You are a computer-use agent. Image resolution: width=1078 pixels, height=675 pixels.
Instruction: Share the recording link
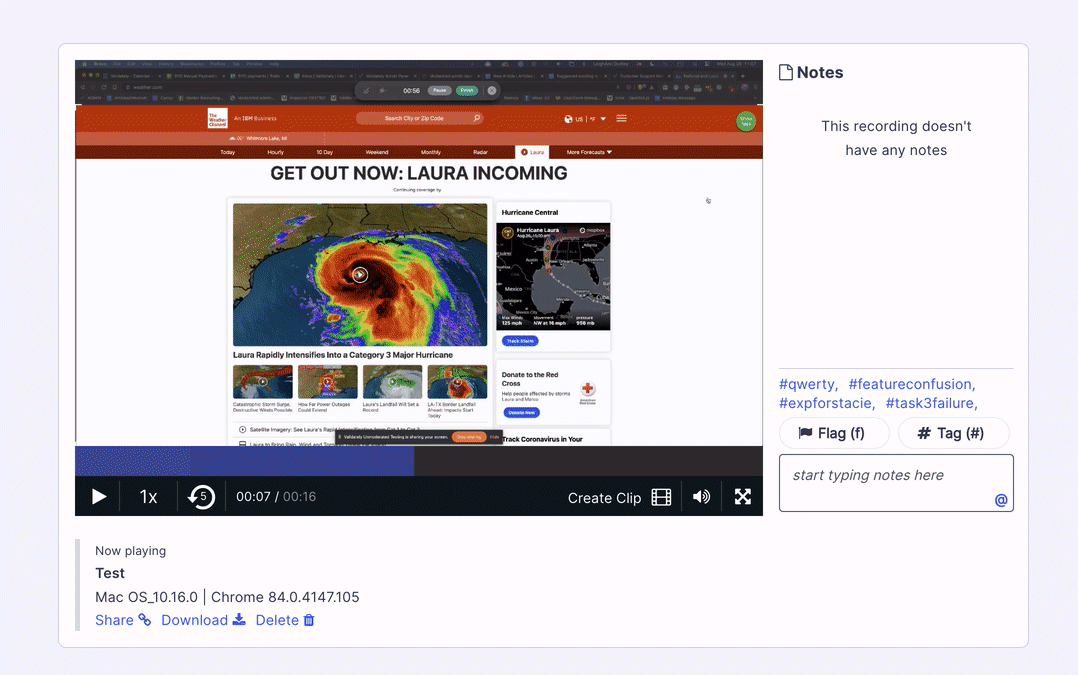tap(123, 620)
